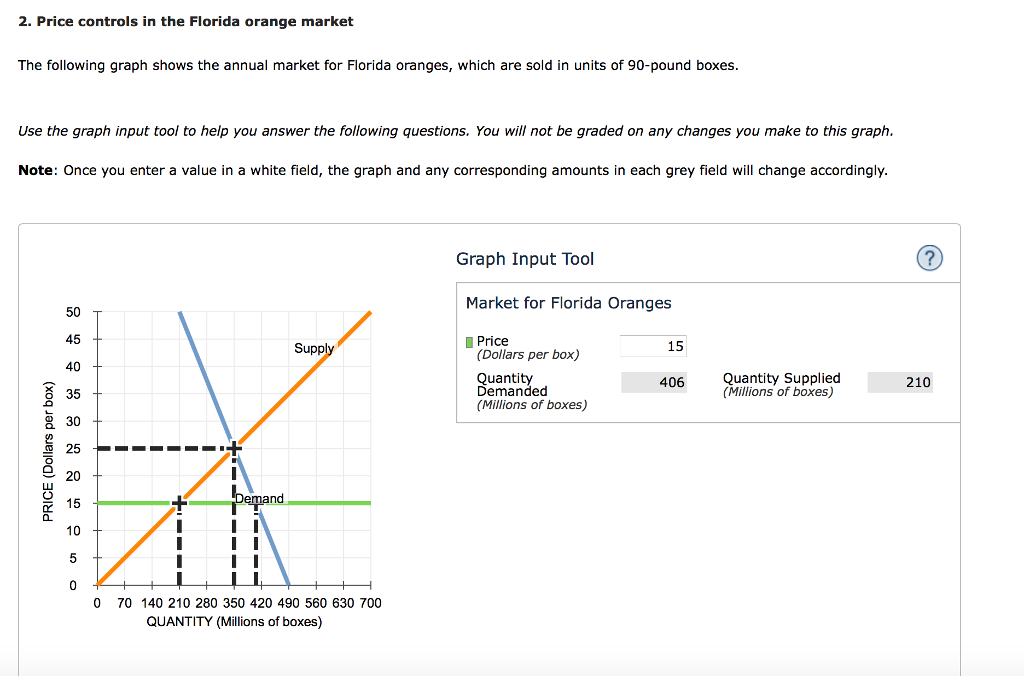This screenshot has height=676, width=1024.
Task: Click the Graph Input Tool title
Action: coord(524,258)
